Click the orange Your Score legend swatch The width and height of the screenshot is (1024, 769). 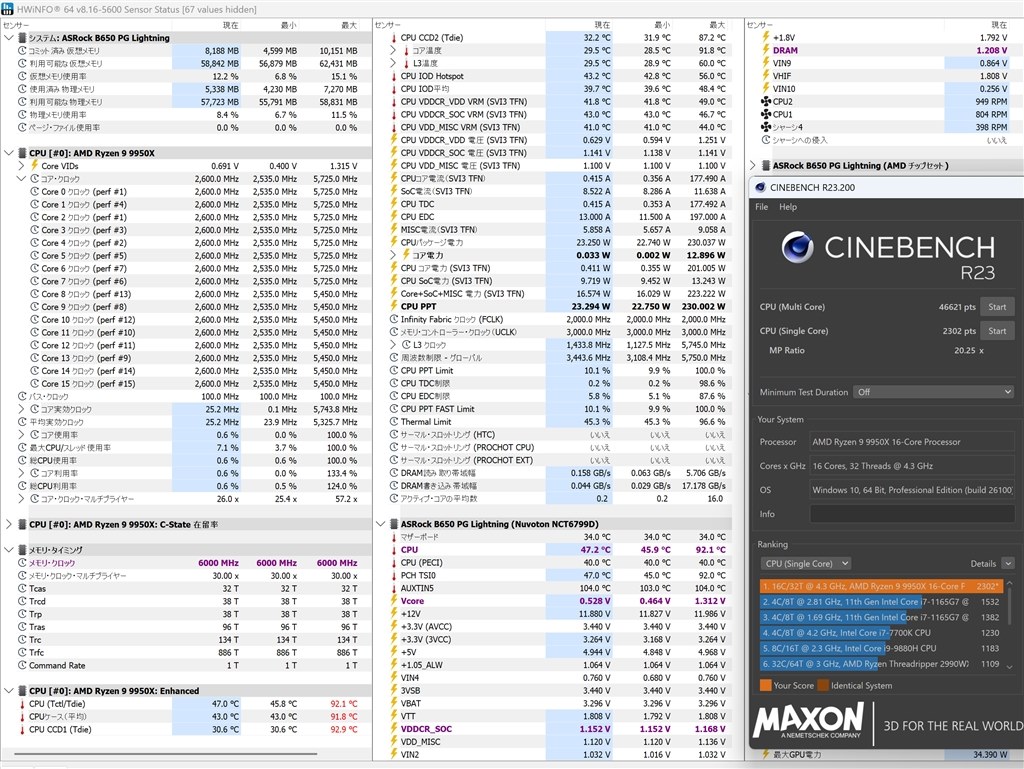pyautogui.click(x=765, y=685)
